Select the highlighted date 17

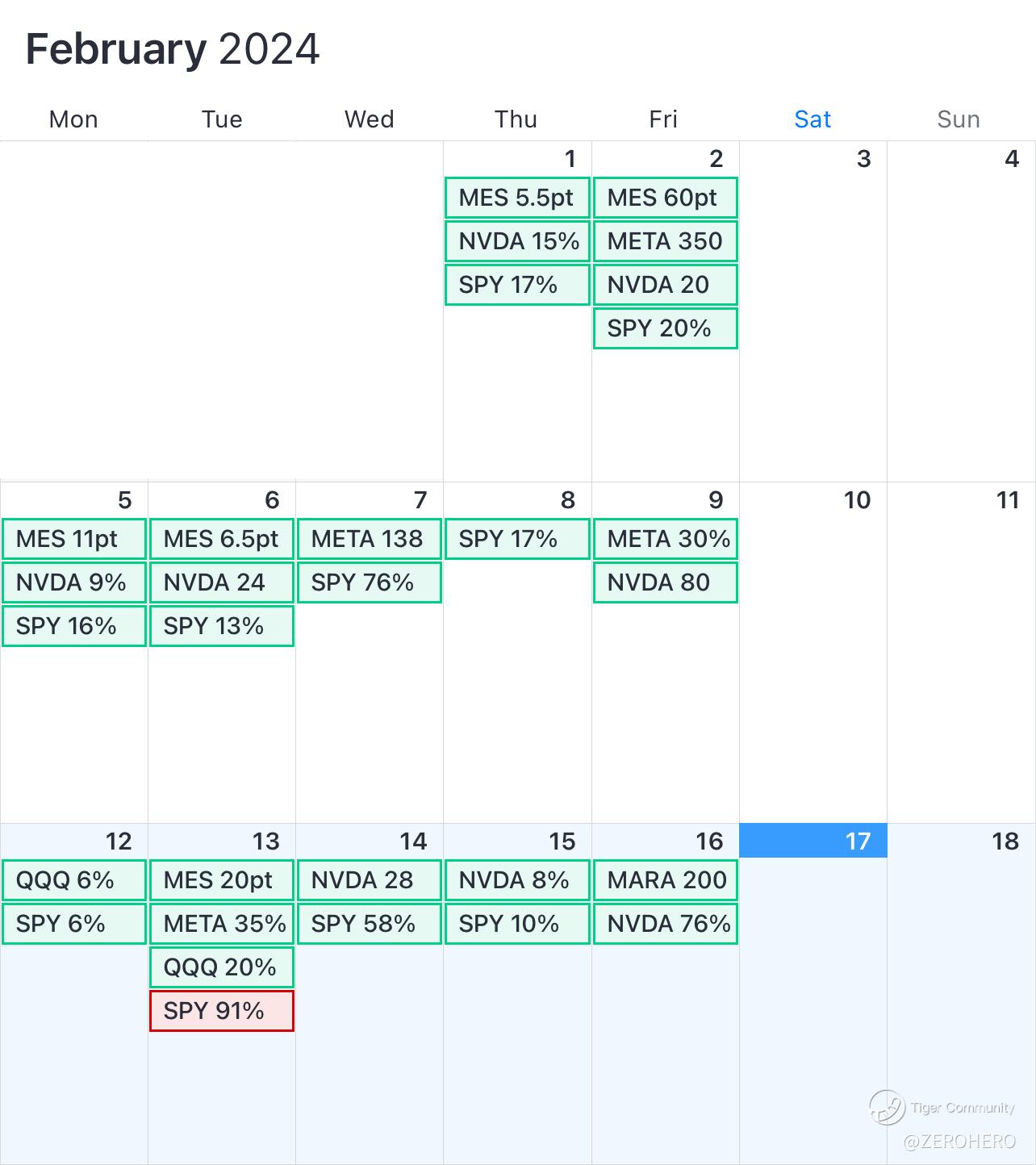pos(813,841)
